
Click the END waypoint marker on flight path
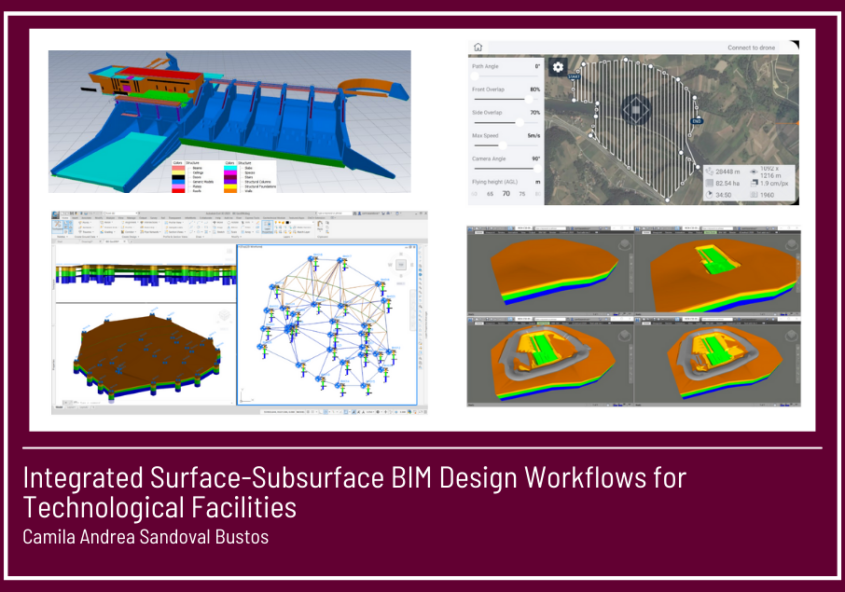coord(696,121)
